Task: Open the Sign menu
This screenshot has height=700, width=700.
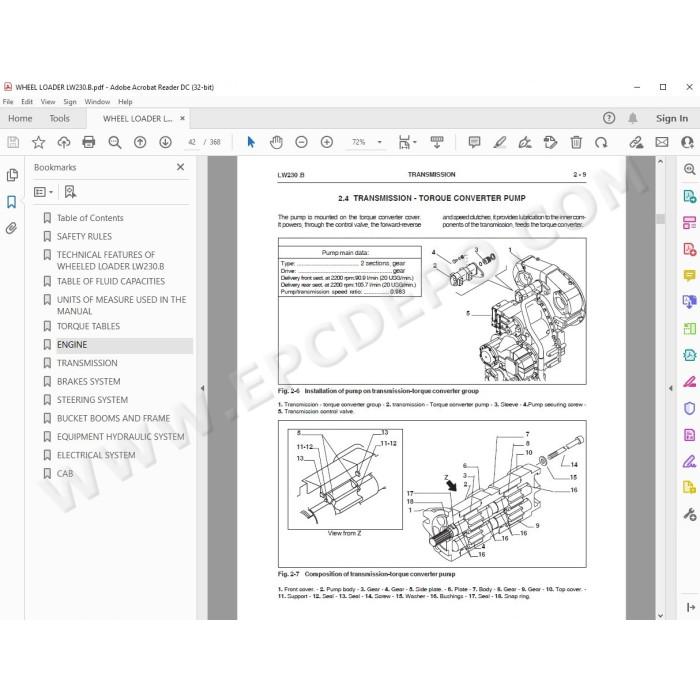Action: pyautogui.click(x=70, y=102)
